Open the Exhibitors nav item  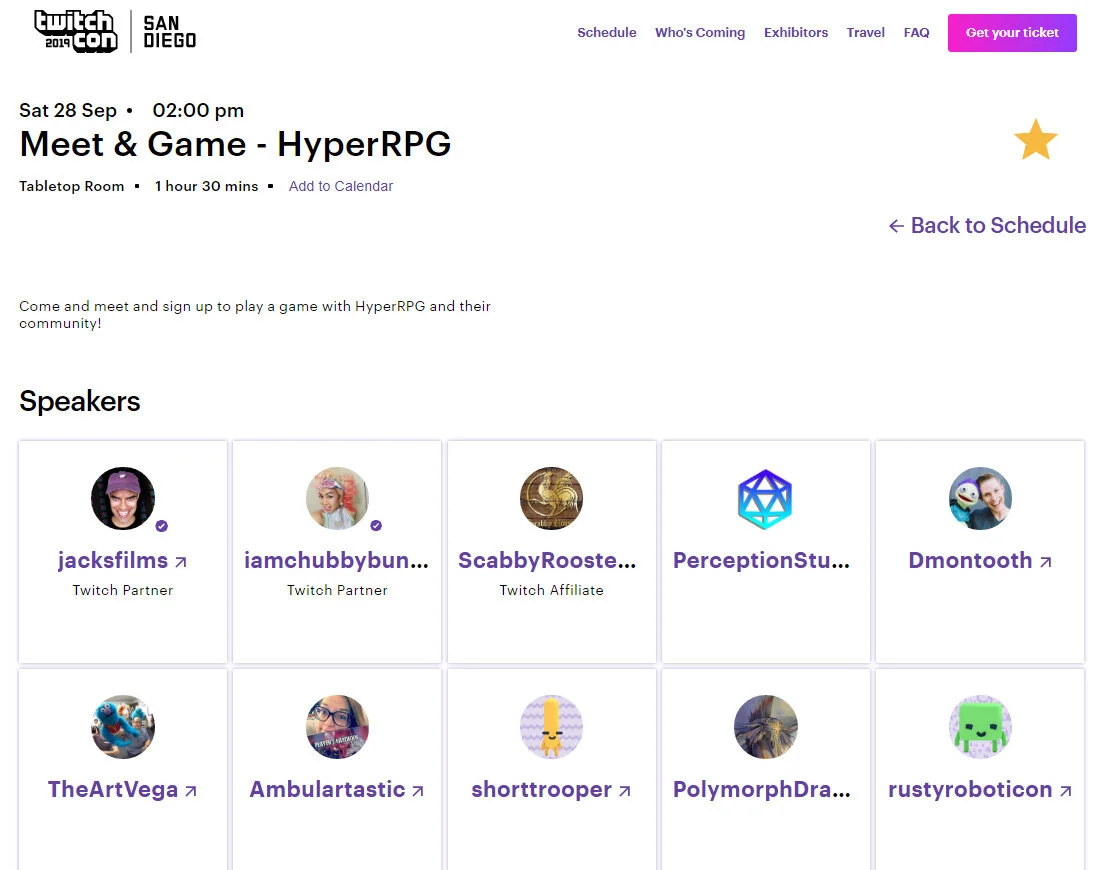pos(796,32)
